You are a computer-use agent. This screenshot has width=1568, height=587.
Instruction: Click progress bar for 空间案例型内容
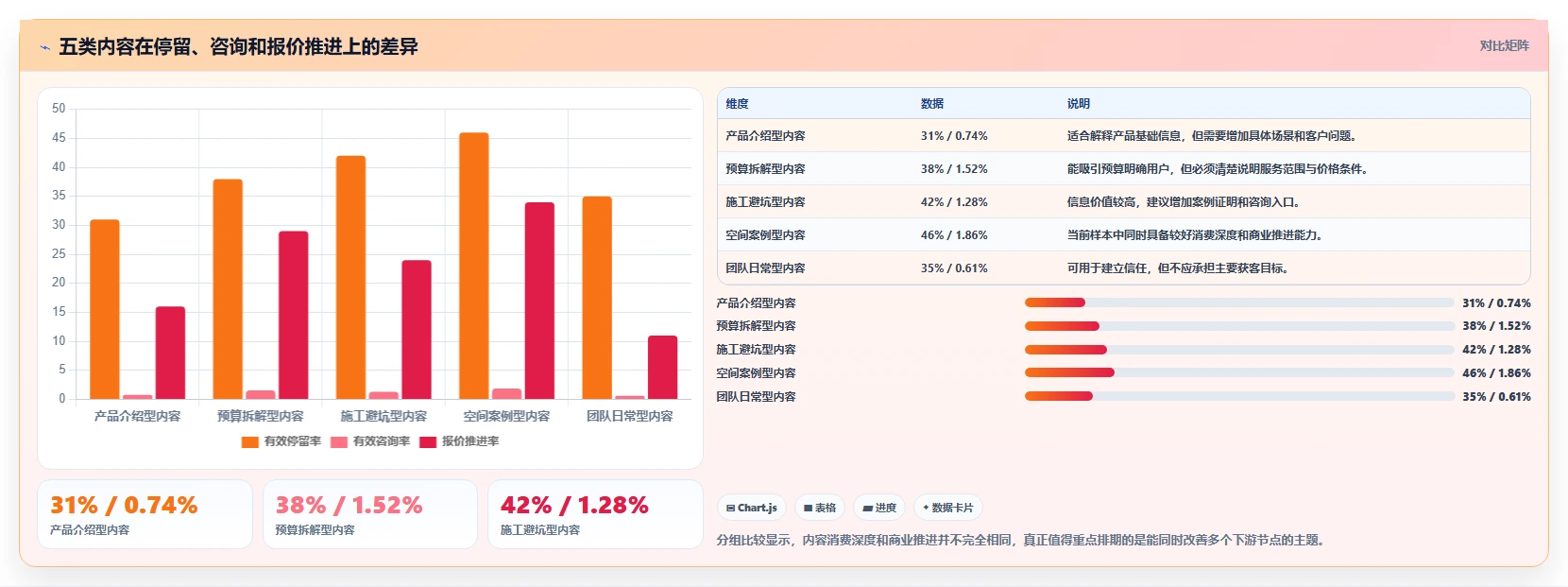(1239, 372)
